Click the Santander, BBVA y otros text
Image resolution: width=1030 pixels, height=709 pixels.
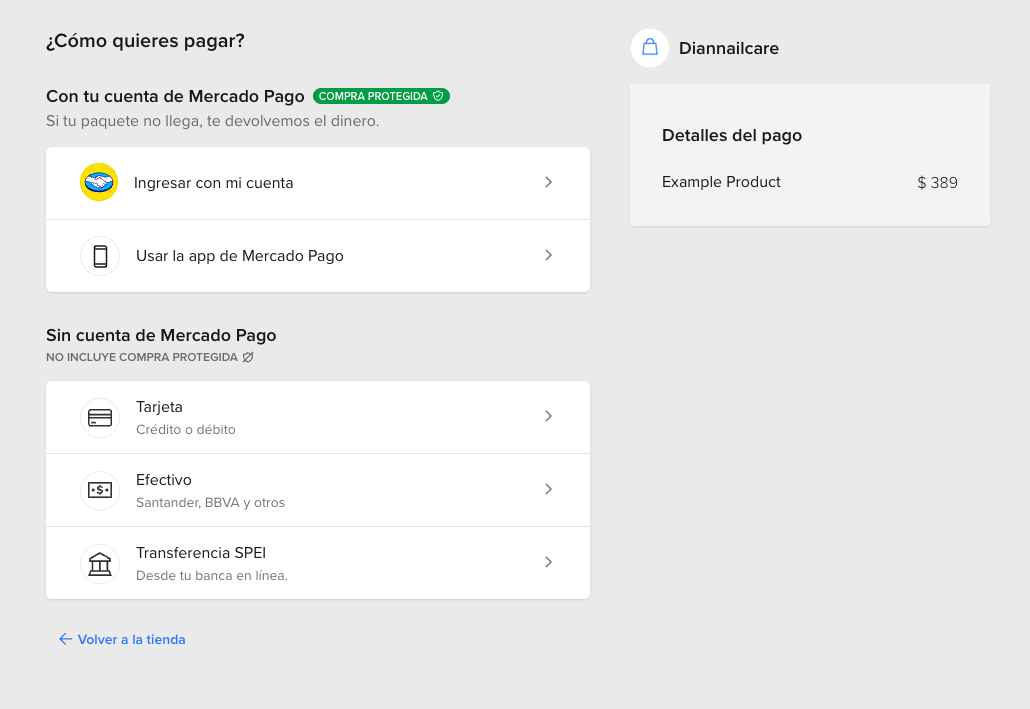(x=210, y=503)
